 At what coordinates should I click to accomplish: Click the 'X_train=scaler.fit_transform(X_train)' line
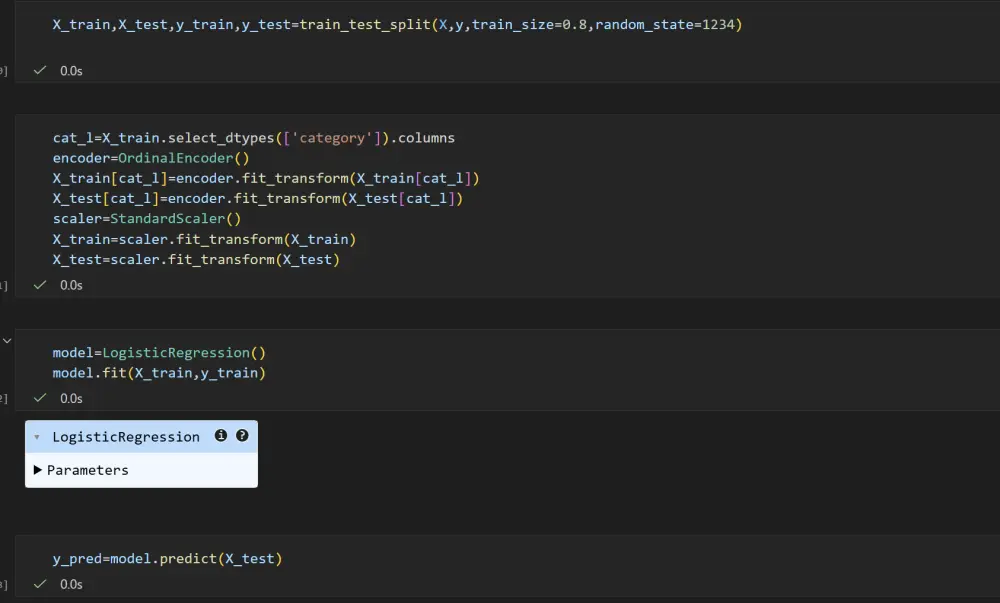(x=204, y=239)
